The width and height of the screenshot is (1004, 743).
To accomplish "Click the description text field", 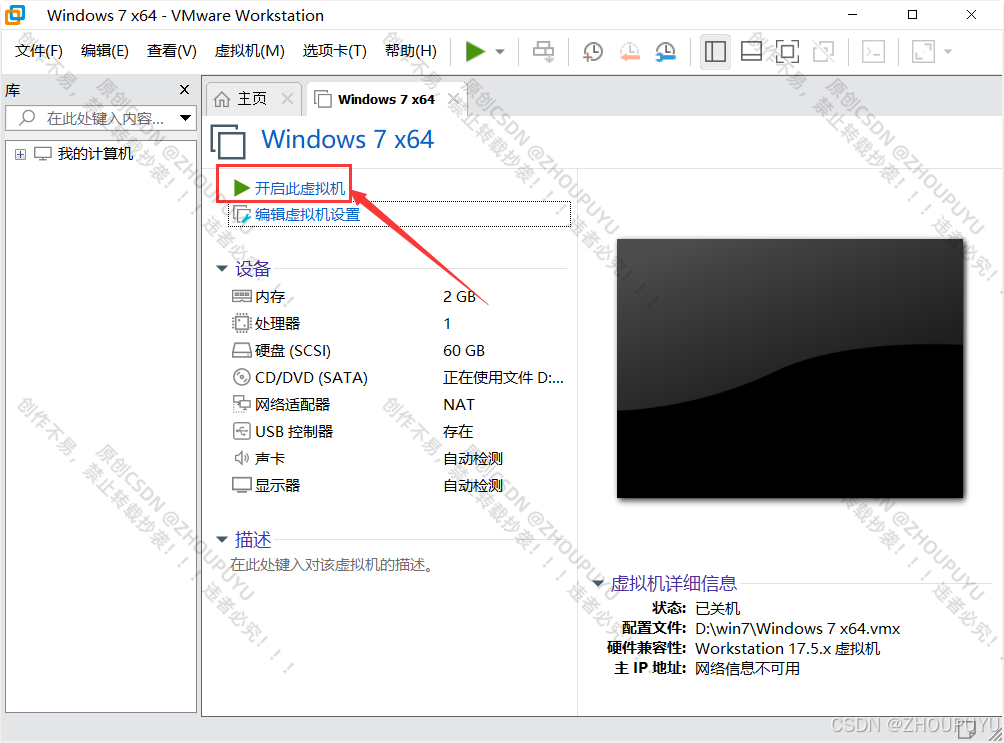I will pyautogui.click(x=332, y=564).
